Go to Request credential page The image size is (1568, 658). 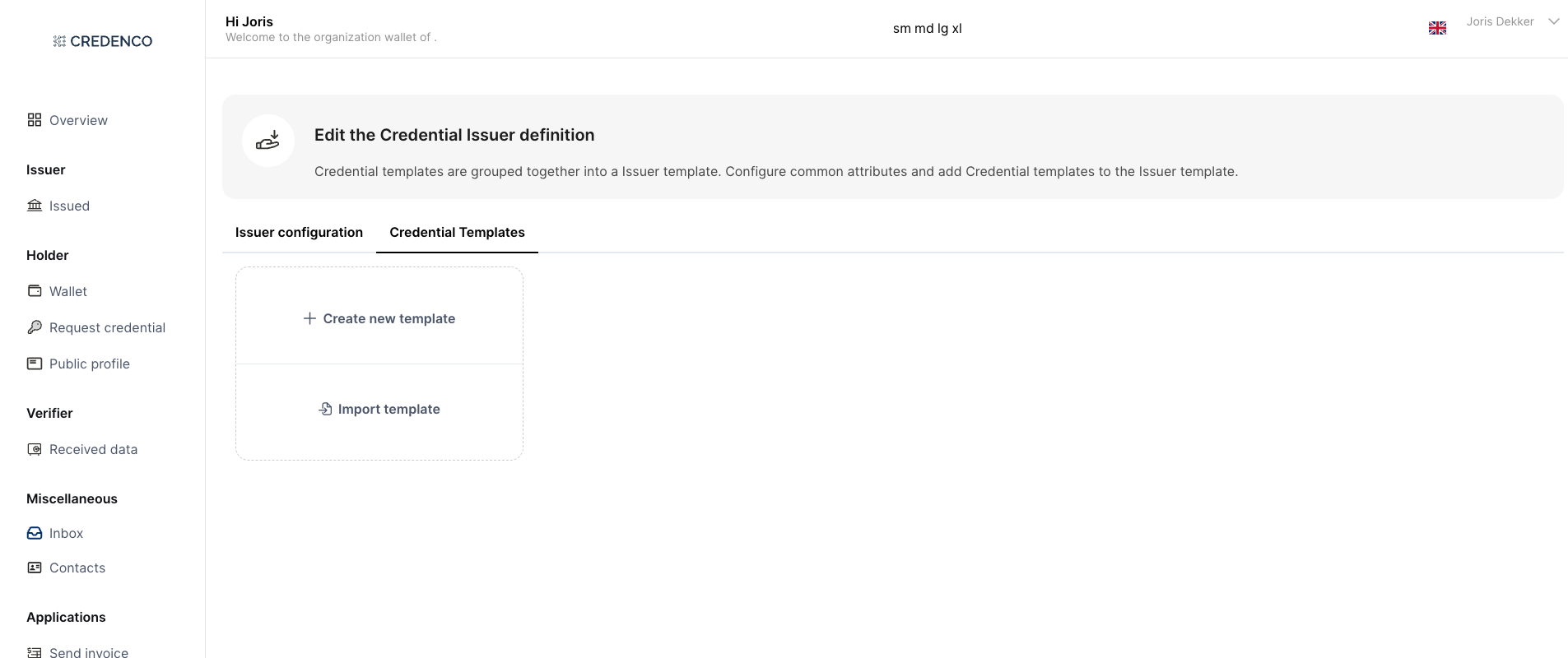pyautogui.click(x=107, y=327)
